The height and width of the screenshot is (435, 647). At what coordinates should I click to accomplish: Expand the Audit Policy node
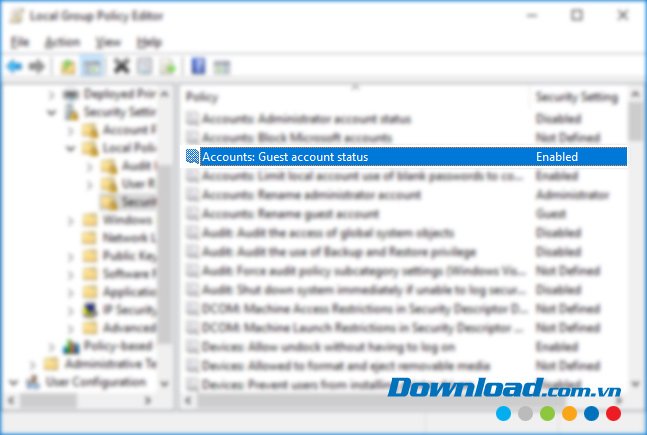click(90, 166)
